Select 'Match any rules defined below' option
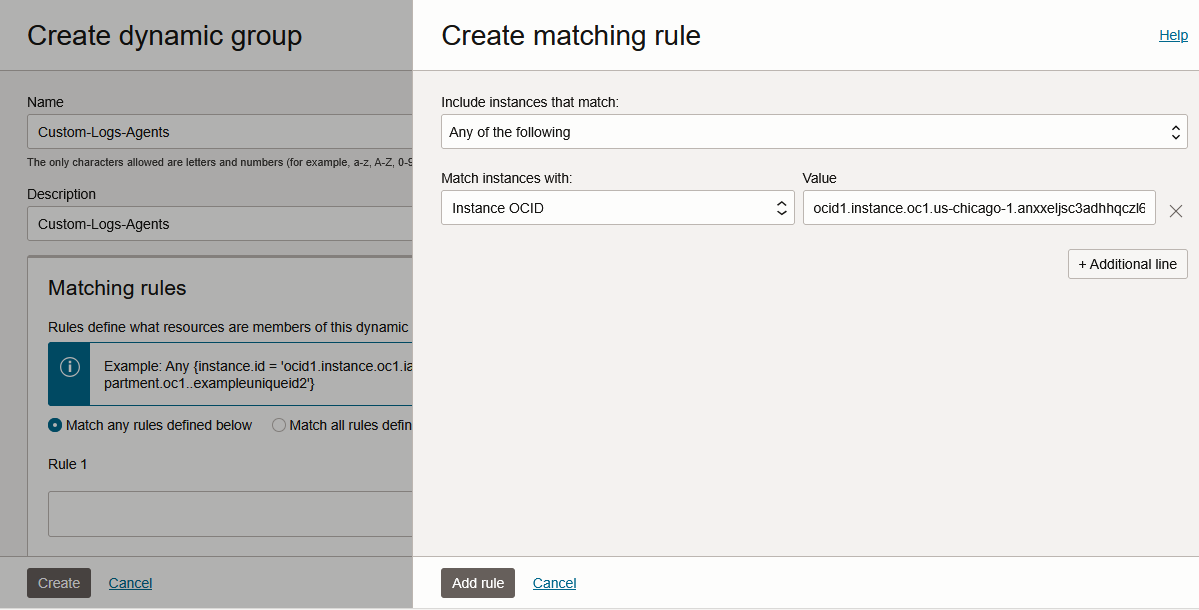This screenshot has height=610, width=1199. (x=55, y=425)
